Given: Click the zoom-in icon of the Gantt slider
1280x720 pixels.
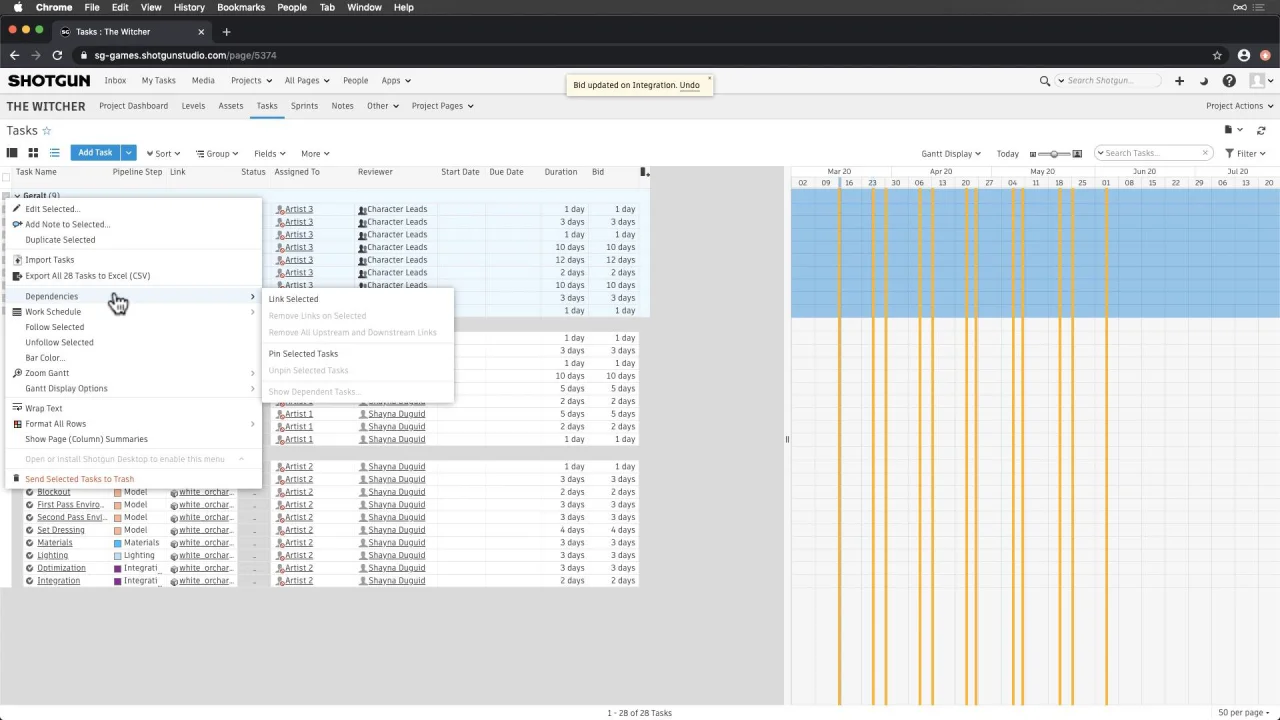Looking at the screenshot, I should pos(1077,154).
